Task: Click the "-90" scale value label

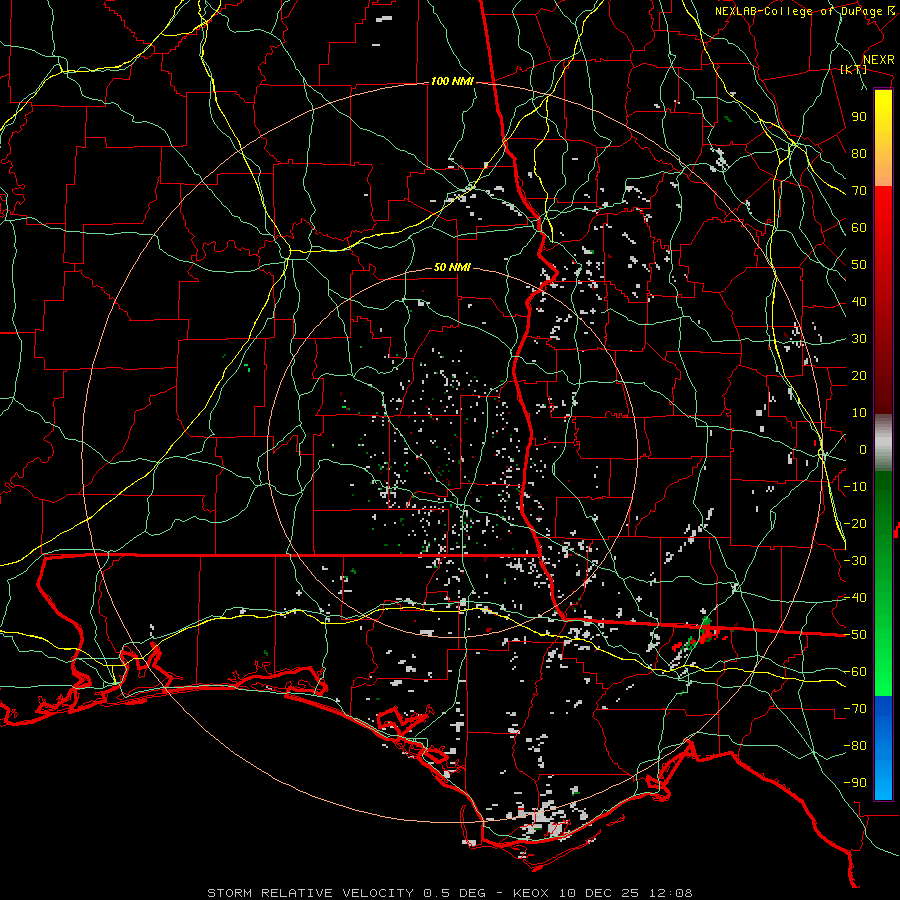Action: (x=855, y=783)
